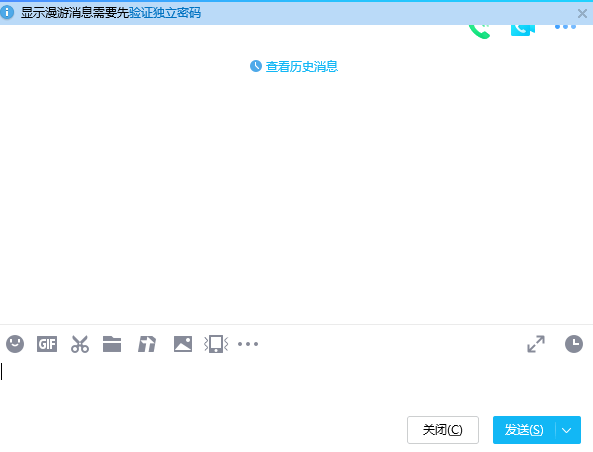Expand the input area with arrows icon
This screenshot has height=452, width=593.
click(536, 344)
